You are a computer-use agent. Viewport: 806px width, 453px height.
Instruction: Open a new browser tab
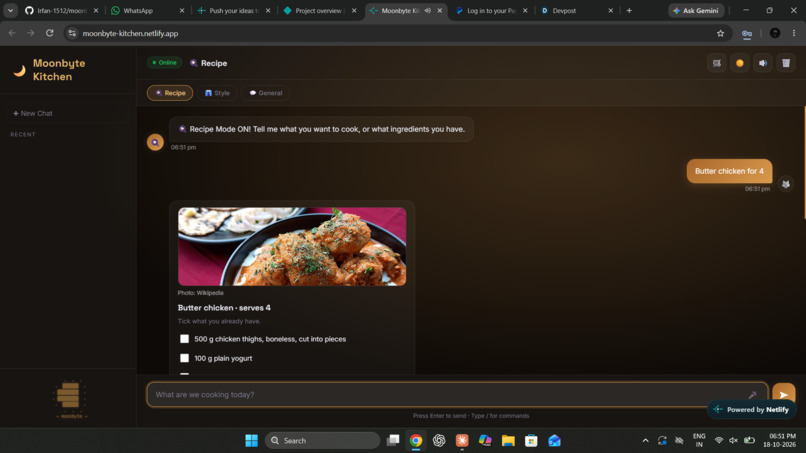click(629, 10)
